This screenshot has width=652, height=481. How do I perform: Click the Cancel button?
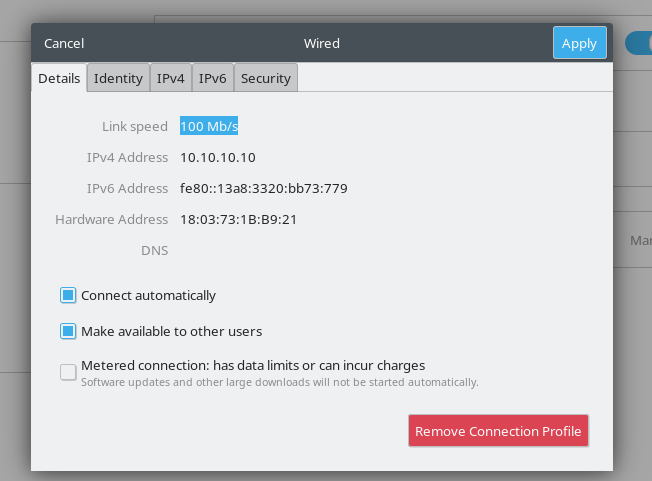tap(64, 43)
